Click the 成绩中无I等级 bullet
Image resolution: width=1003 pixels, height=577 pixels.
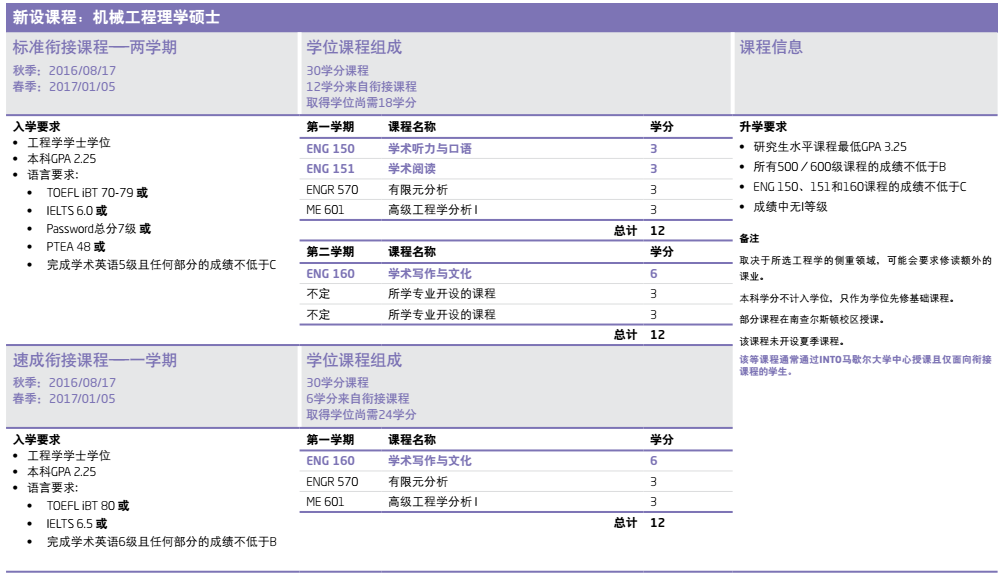(x=790, y=207)
